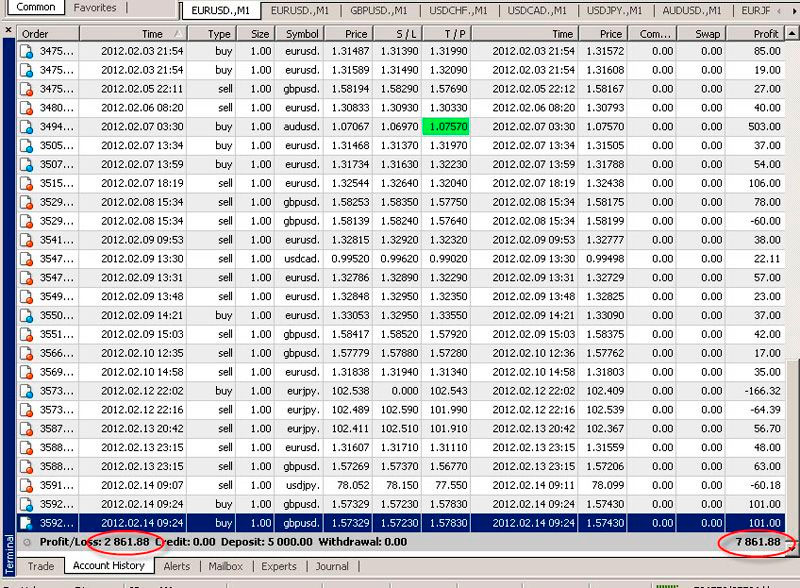Select the Favorites tab in Navigator

point(95,8)
